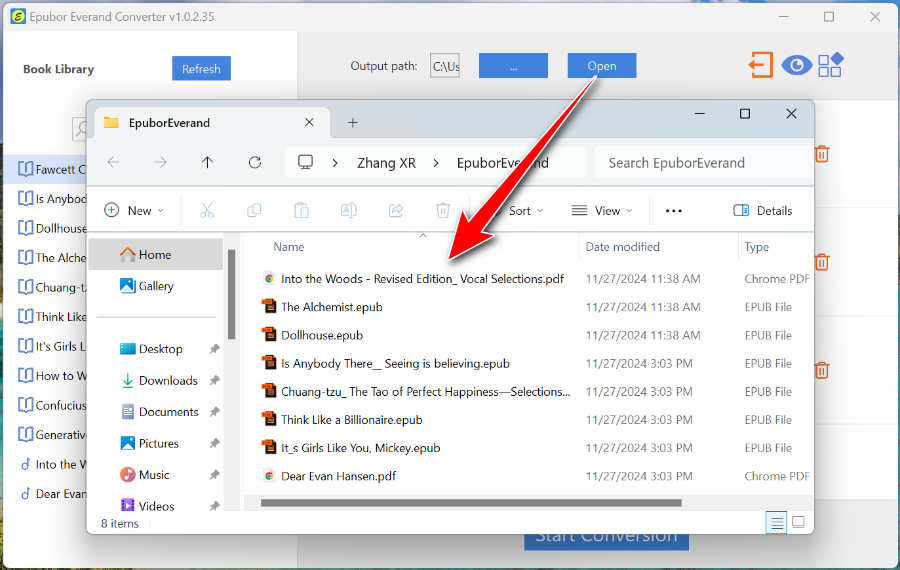Select the Is Anybody book in the library
900x570 pixels.
click(46, 199)
